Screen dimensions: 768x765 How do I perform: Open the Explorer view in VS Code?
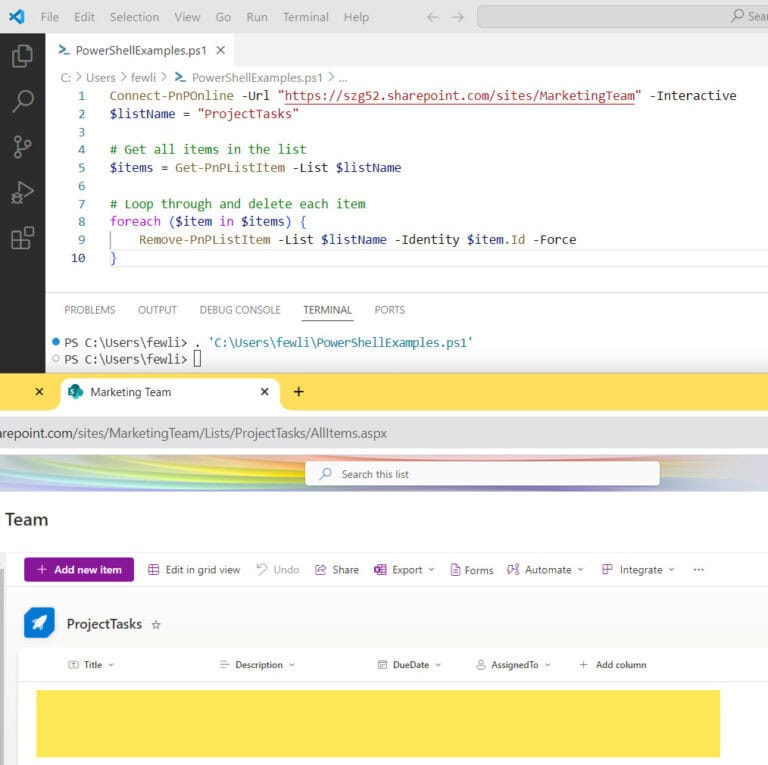23,56
